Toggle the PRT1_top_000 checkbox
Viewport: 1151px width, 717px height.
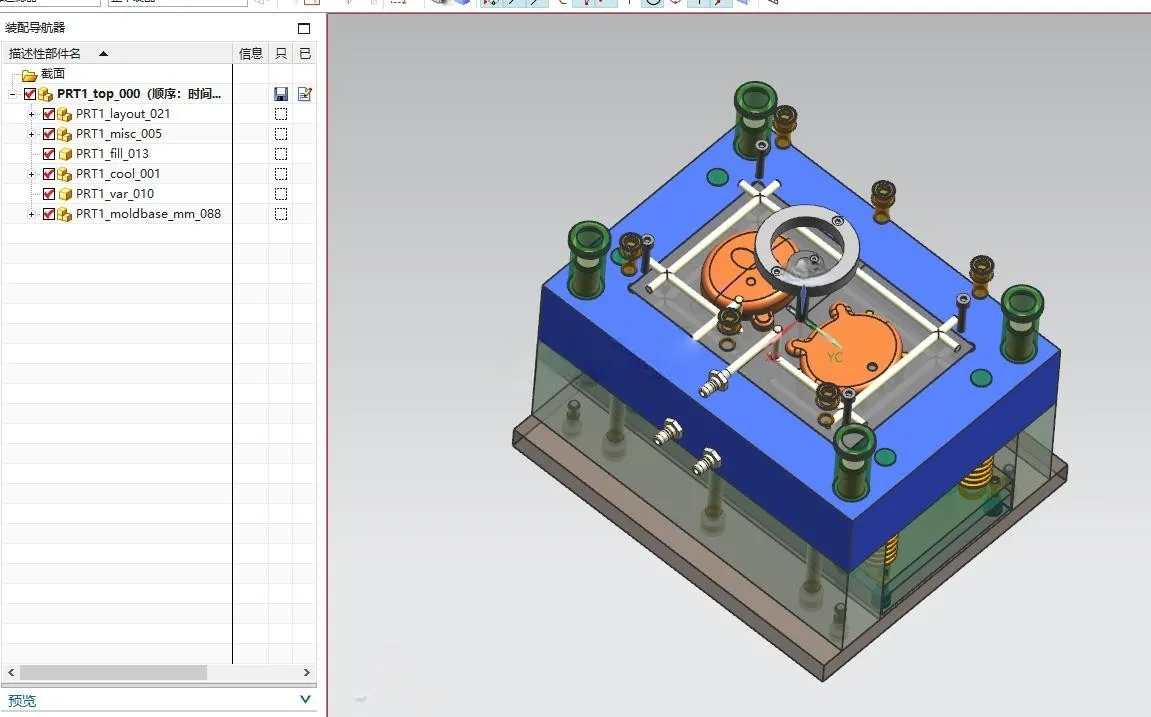click(30, 94)
